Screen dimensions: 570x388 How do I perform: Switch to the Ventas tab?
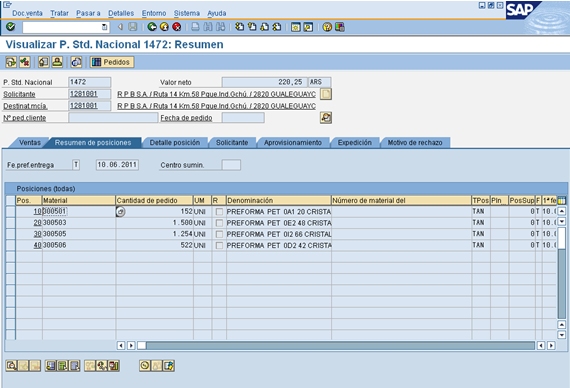click(x=29, y=143)
